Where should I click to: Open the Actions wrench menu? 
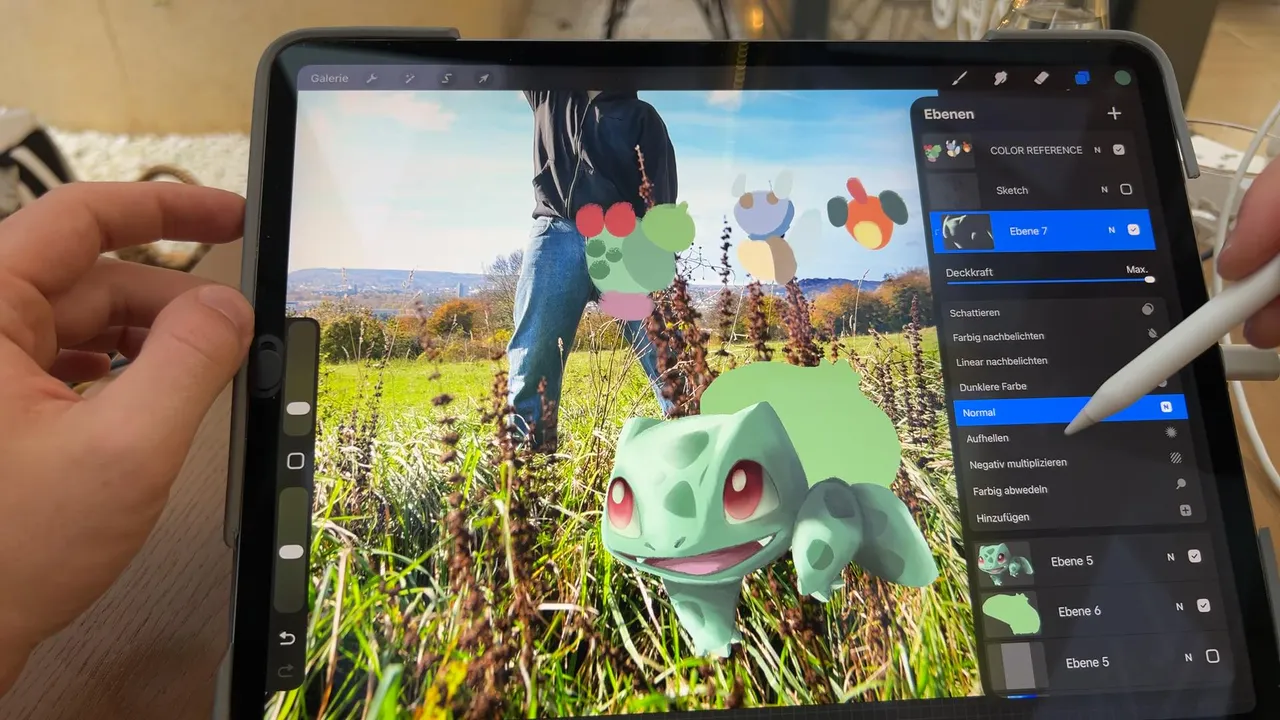pyautogui.click(x=372, y=78)
